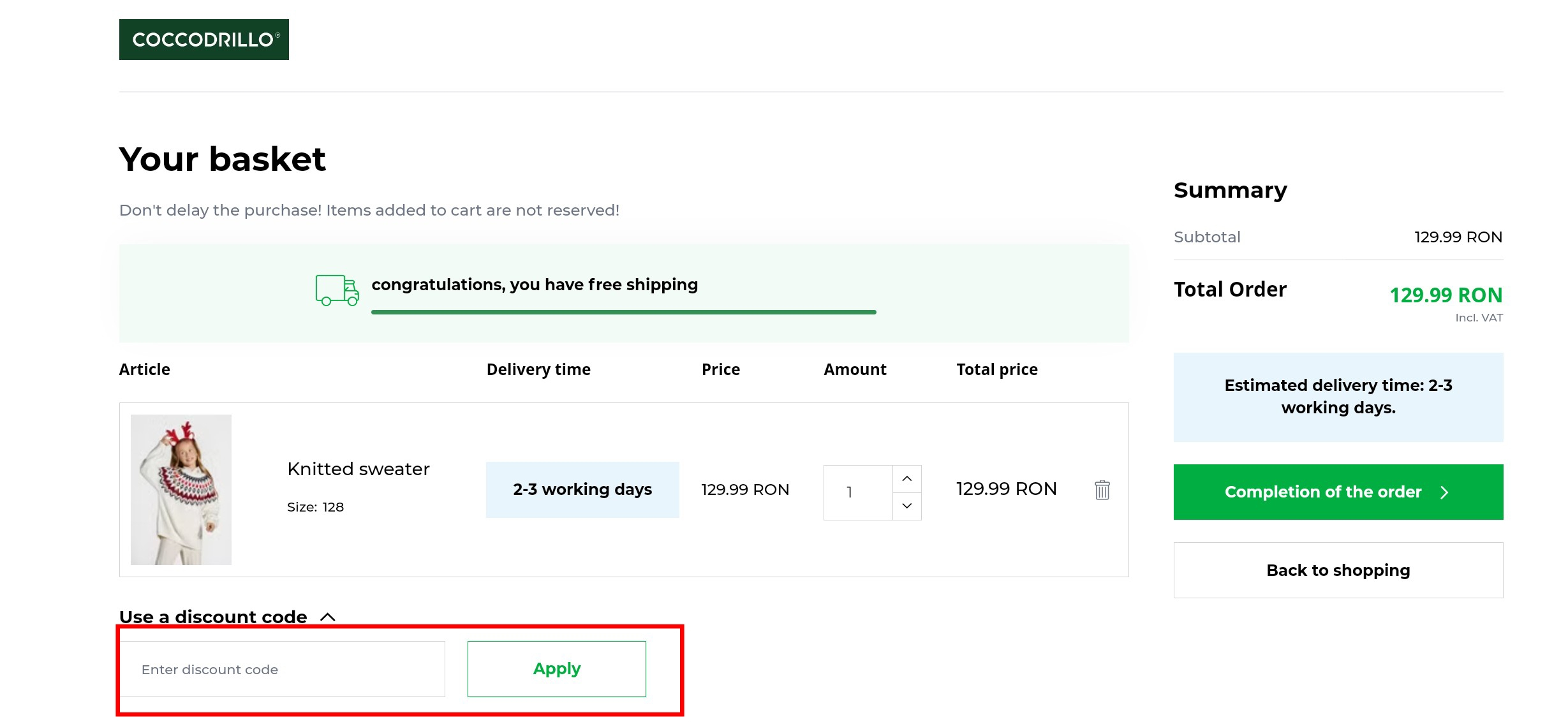1568x722 pixels.
Task: Click the 2-3 working days delivery badge
Action: pos(582,489)
